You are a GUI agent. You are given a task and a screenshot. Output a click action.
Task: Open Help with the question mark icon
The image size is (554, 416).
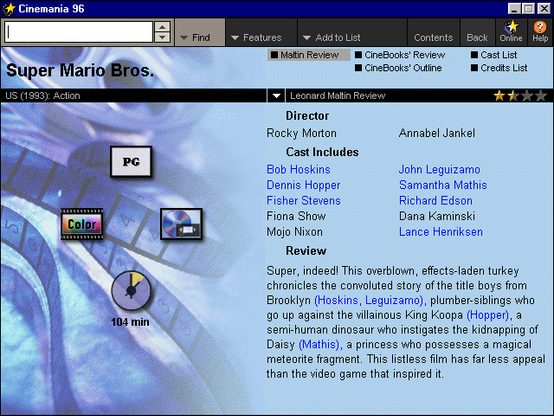(540, 32)
